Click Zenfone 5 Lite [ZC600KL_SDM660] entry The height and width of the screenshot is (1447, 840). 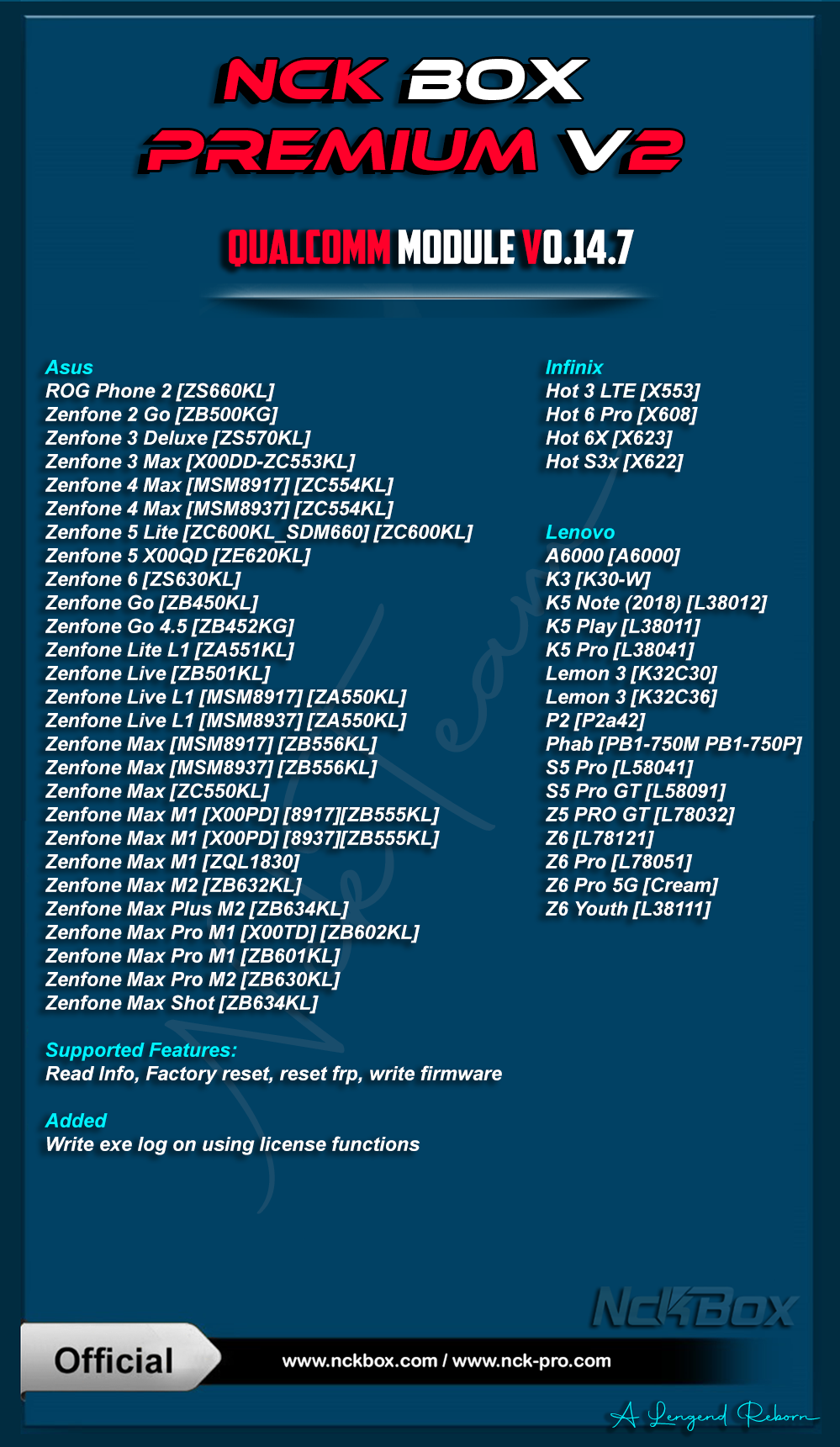pos(259,532)
